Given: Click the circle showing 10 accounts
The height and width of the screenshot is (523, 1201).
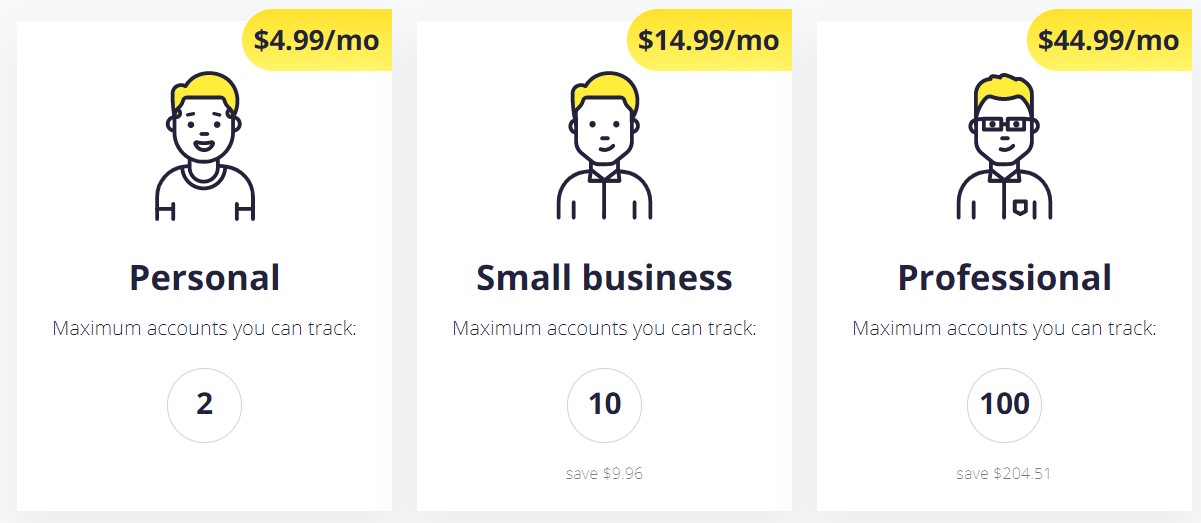Looking at the screenshot, I should pos(605,405).
